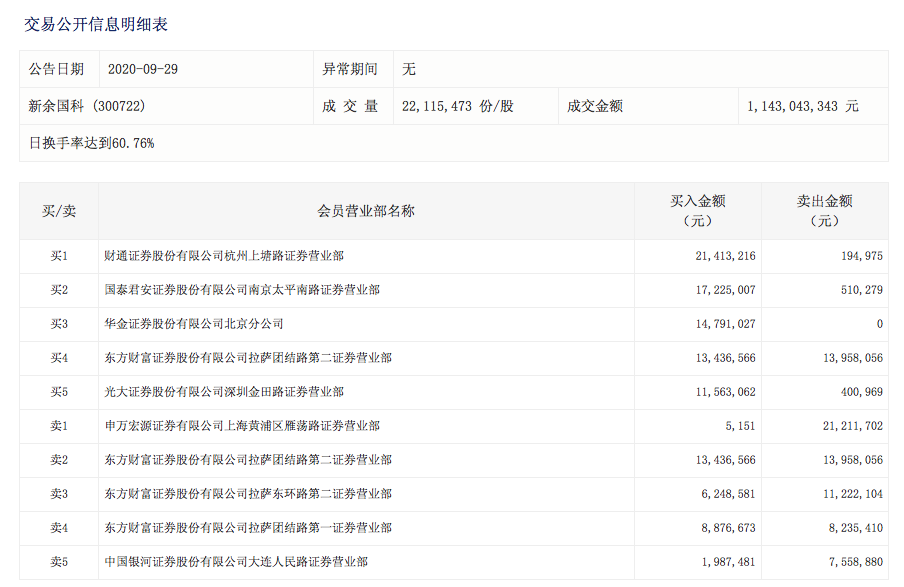Select 华金证券股份有限公司北京分公司 entry
Screen dimensions: 904x587
pyautogui.click(x=194, y=324)
